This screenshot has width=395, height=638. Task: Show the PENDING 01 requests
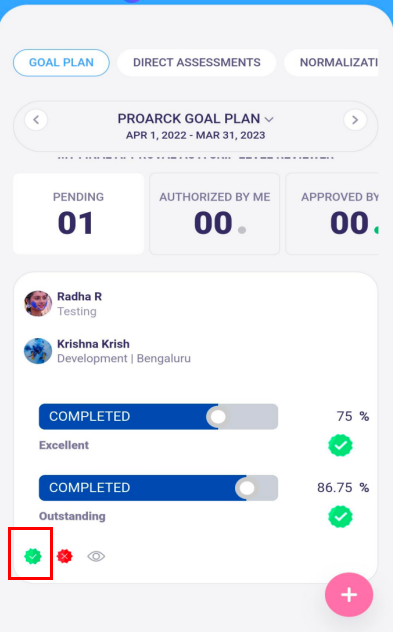click(79, 214)
